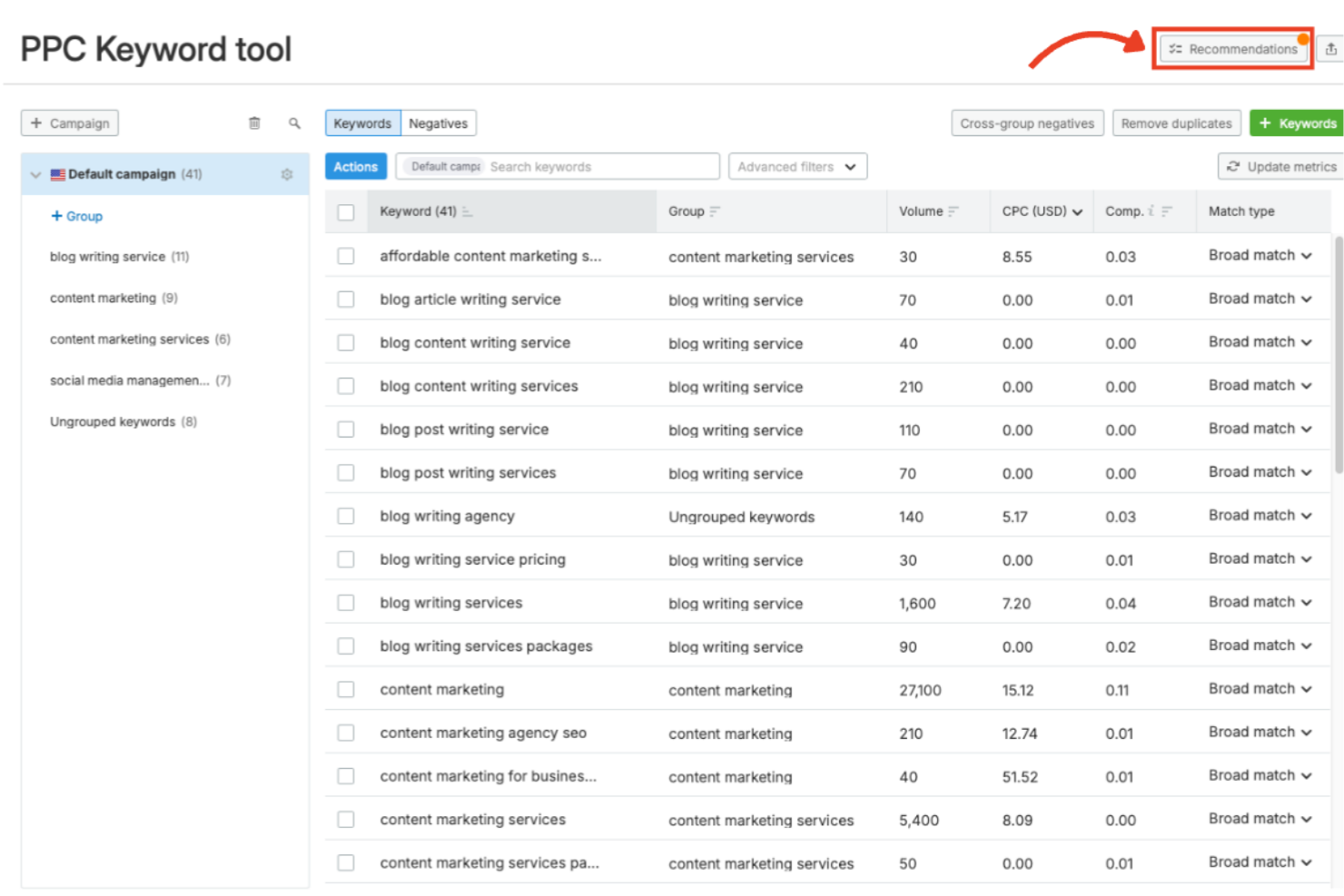Open content marketing services (6) group
Screen dimensions: 1344x896
(x=141, y=340)
